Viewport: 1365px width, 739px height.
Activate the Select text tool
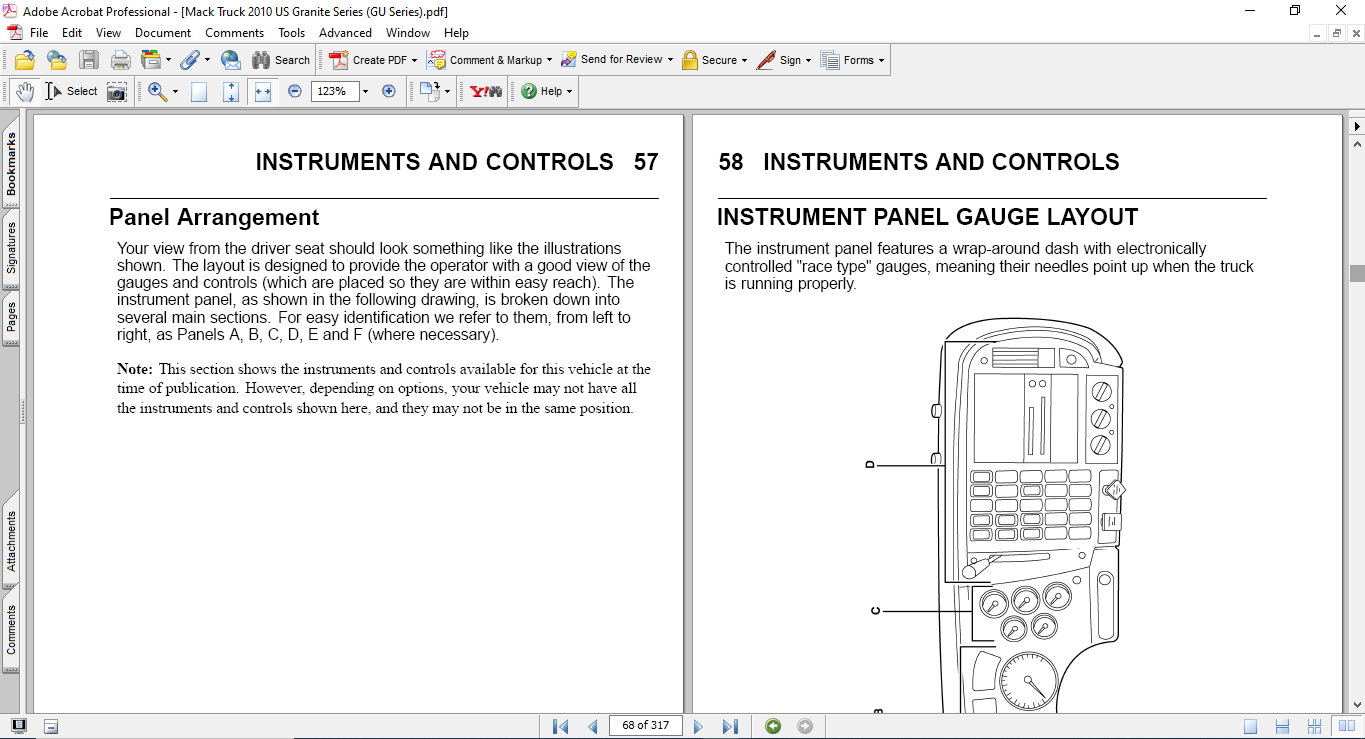tap(71, 91)
